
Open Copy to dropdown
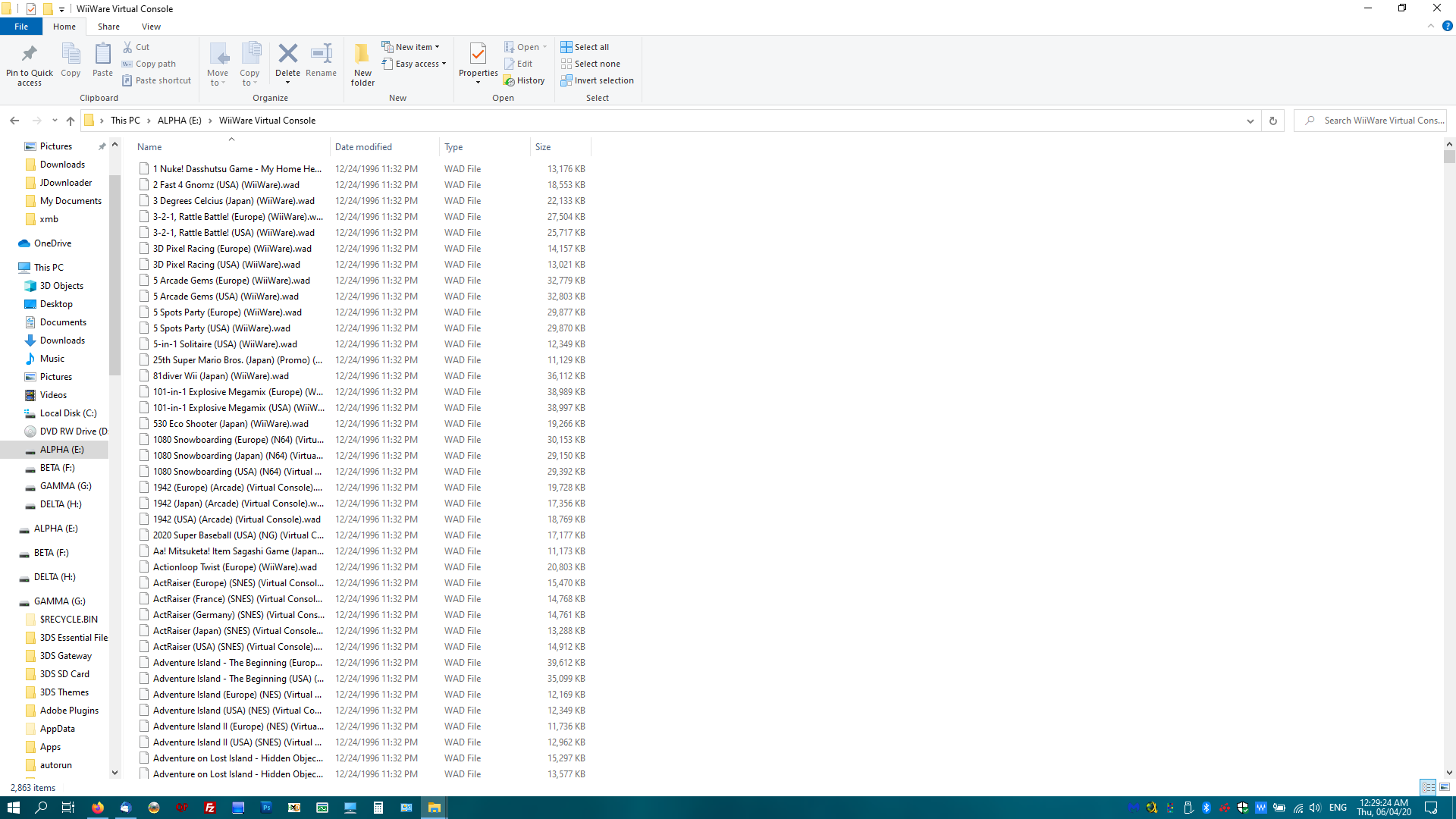point(249,64)
